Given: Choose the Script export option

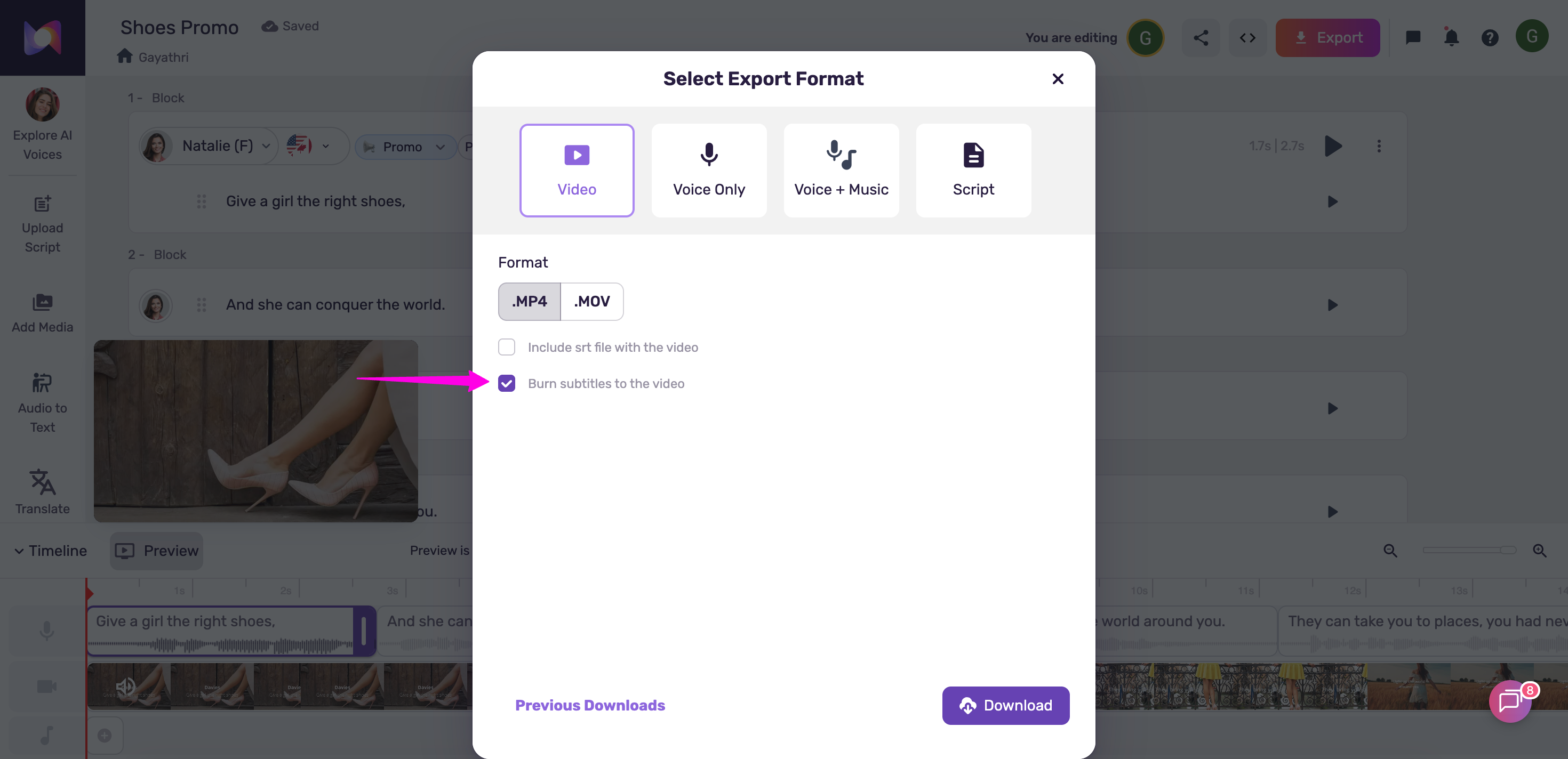Looking at the screenshot, I should click(973, 170).
